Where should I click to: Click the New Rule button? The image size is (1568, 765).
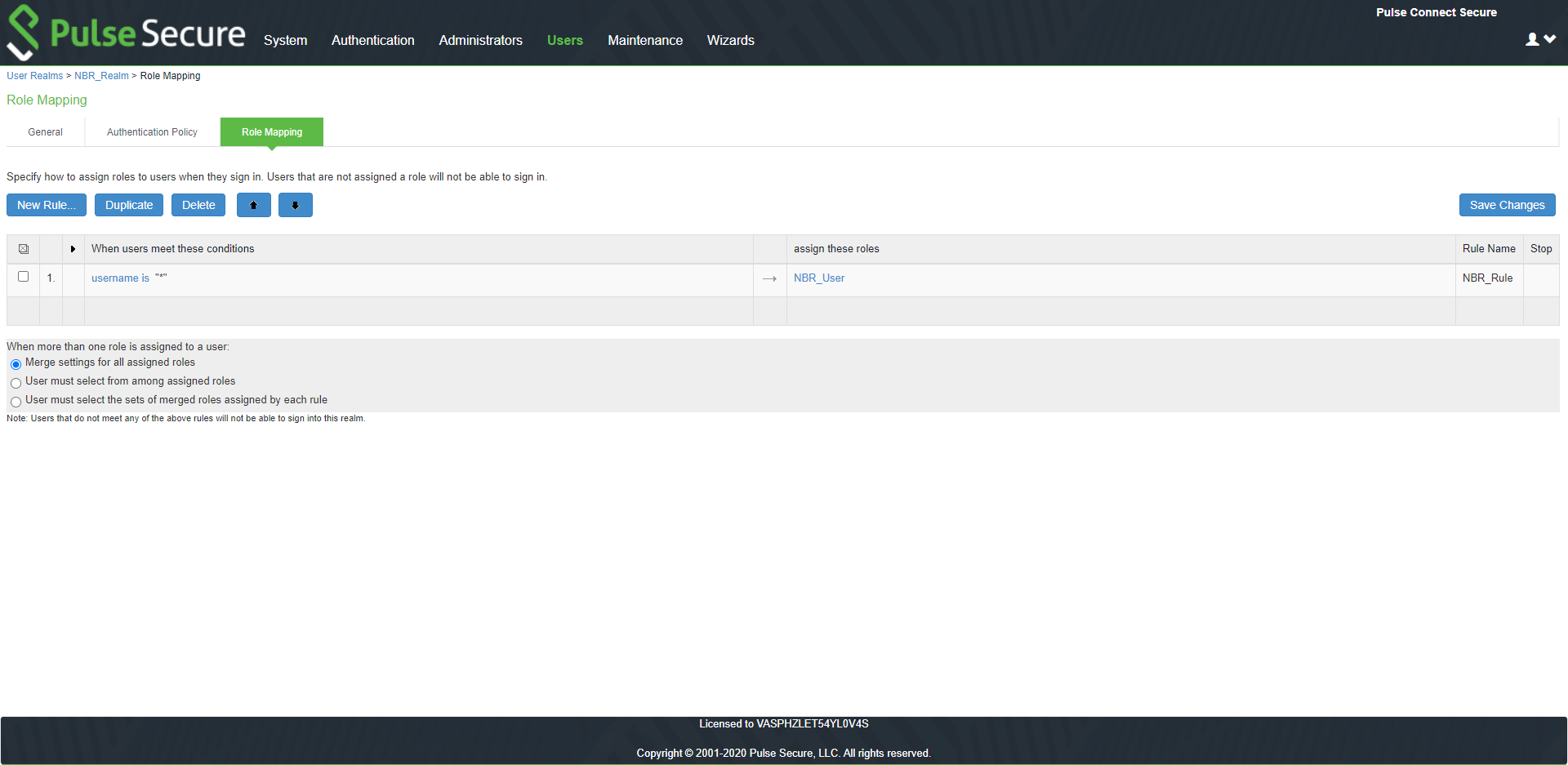click(47, 205)
